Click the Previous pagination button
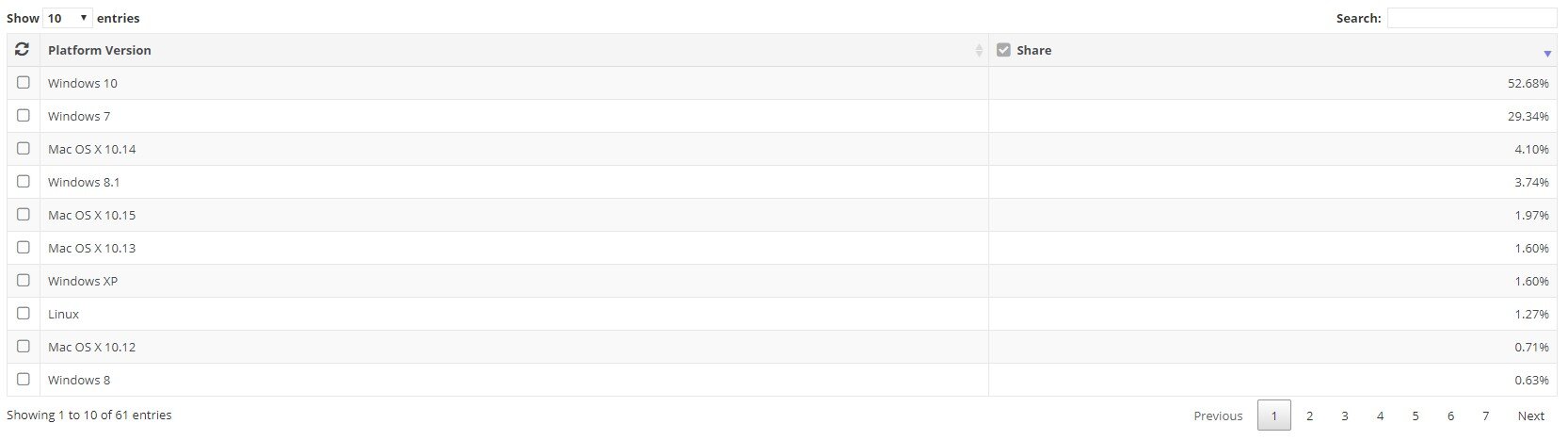 [1218, 416]
